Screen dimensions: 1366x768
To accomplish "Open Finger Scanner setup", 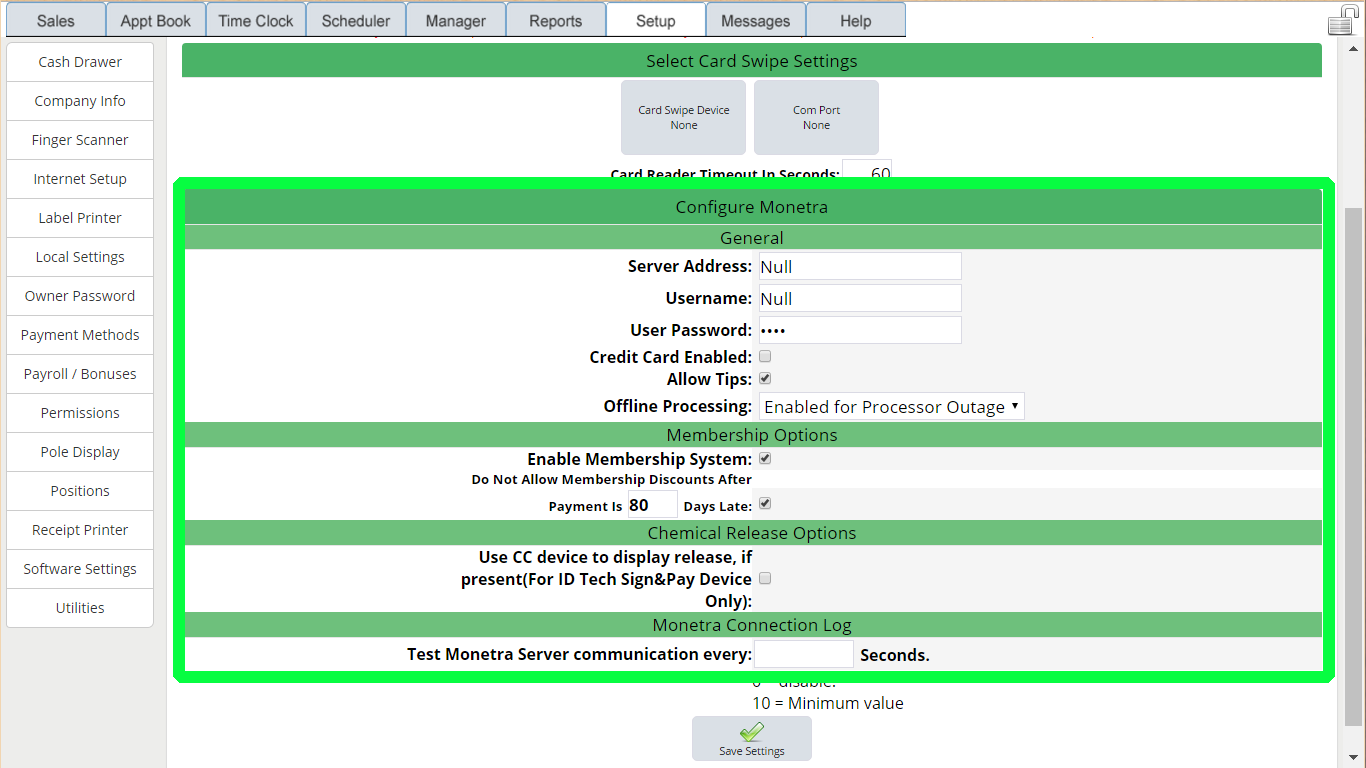I will 80,140.
